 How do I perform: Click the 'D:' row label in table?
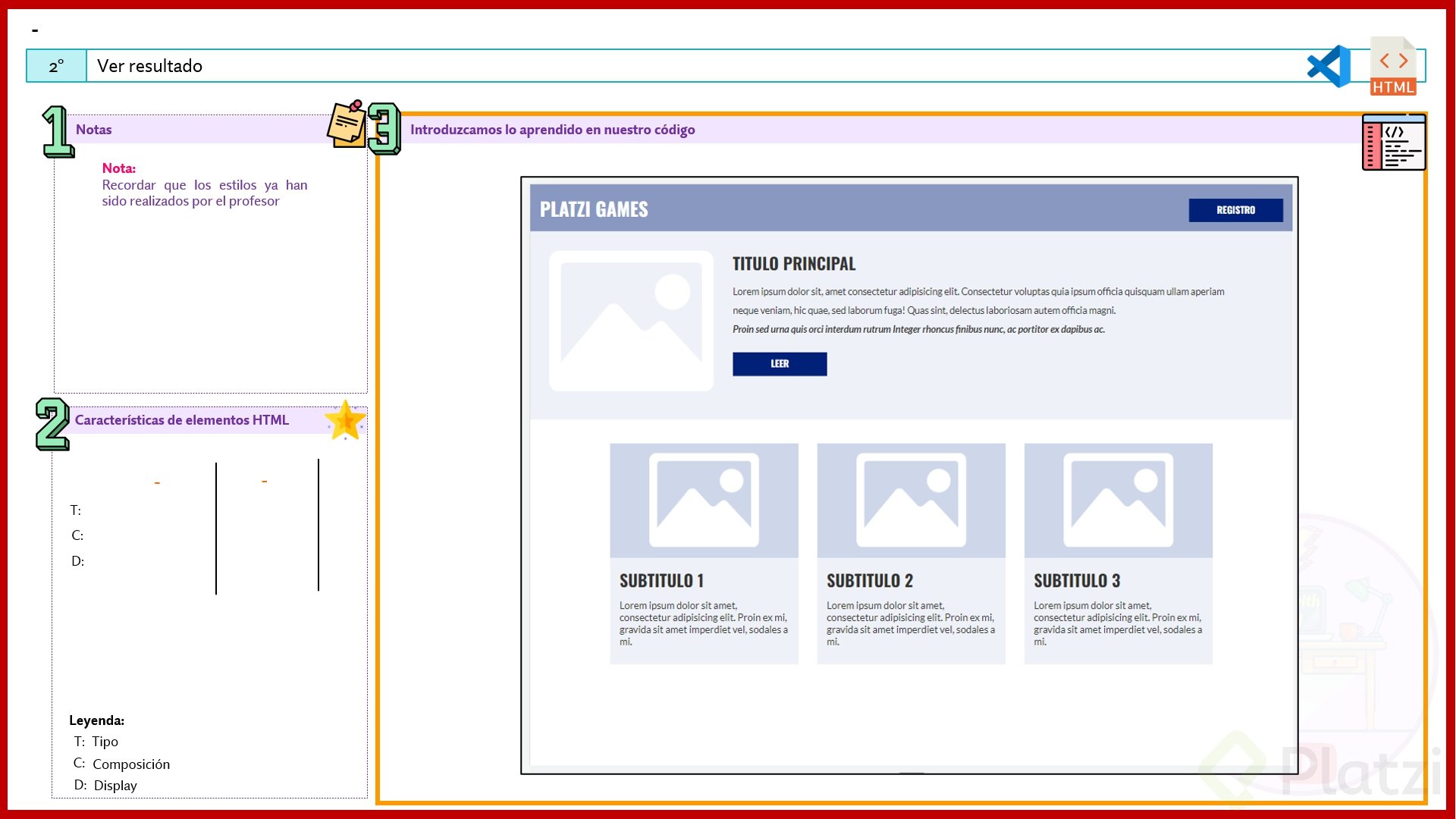(x=77, y=561)
